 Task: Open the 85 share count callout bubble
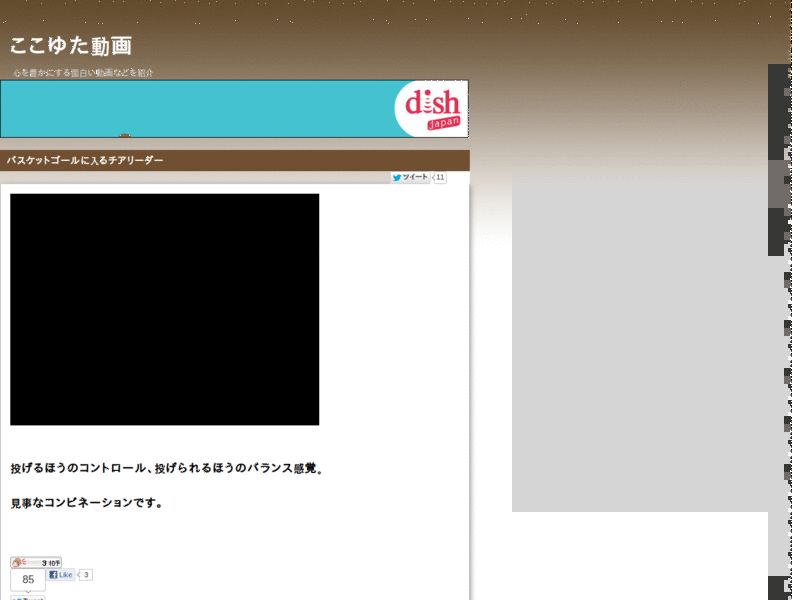coord(26,578)
